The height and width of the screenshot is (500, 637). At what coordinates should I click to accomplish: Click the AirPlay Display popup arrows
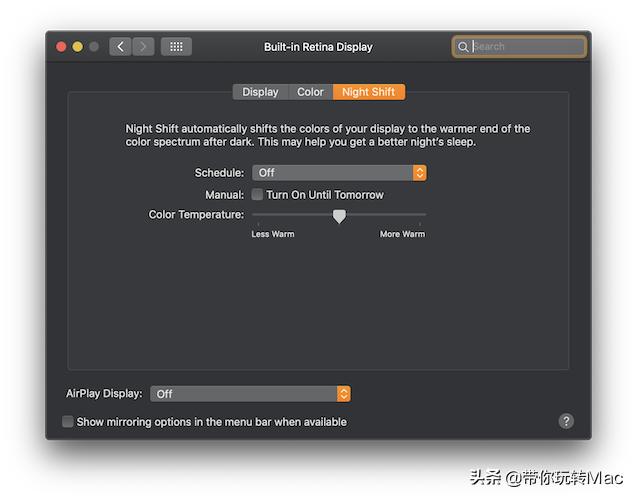[x=343, y=394]
